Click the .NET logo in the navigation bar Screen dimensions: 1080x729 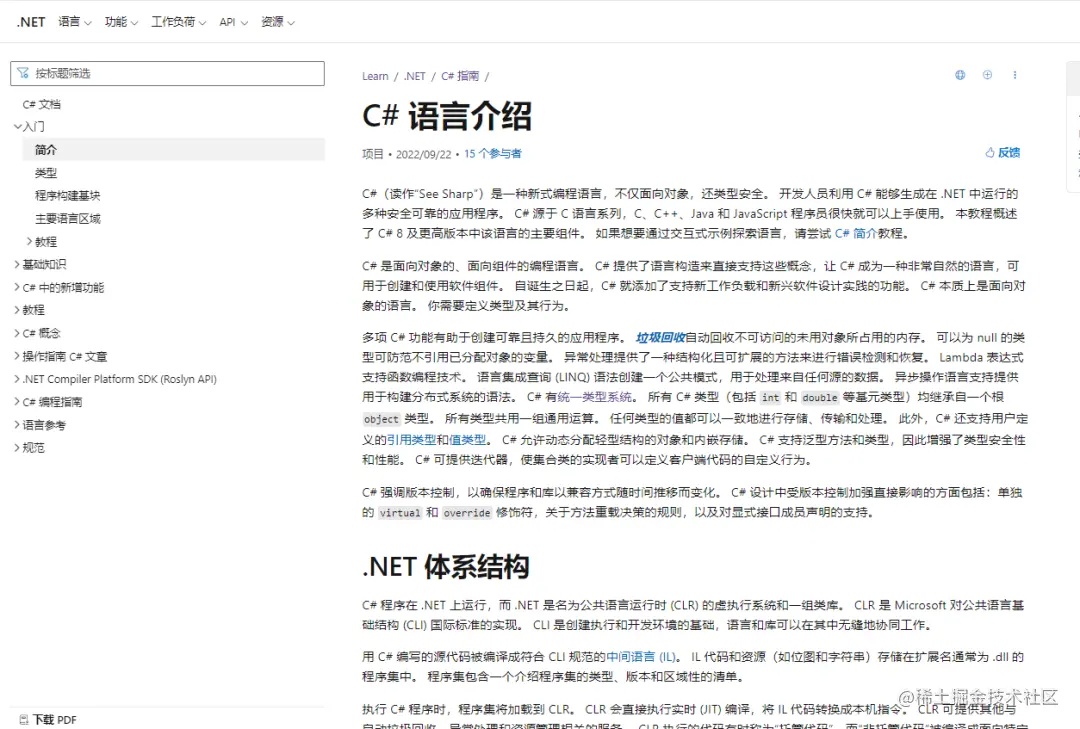pyautogui.click(x=30, y=21)
